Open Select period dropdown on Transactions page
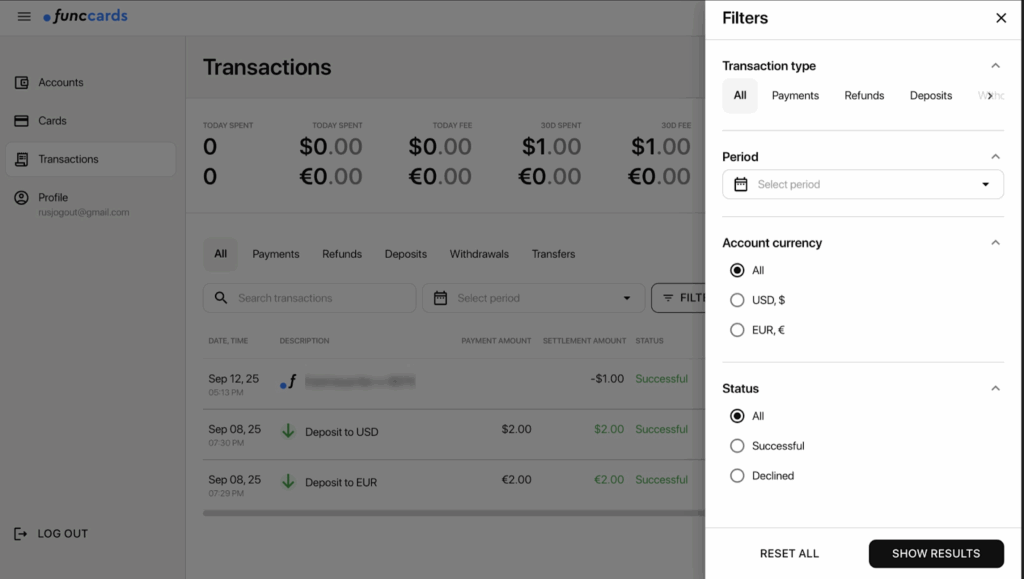The width and height of the screenshot is (1024, 579). tap(534, 298)
